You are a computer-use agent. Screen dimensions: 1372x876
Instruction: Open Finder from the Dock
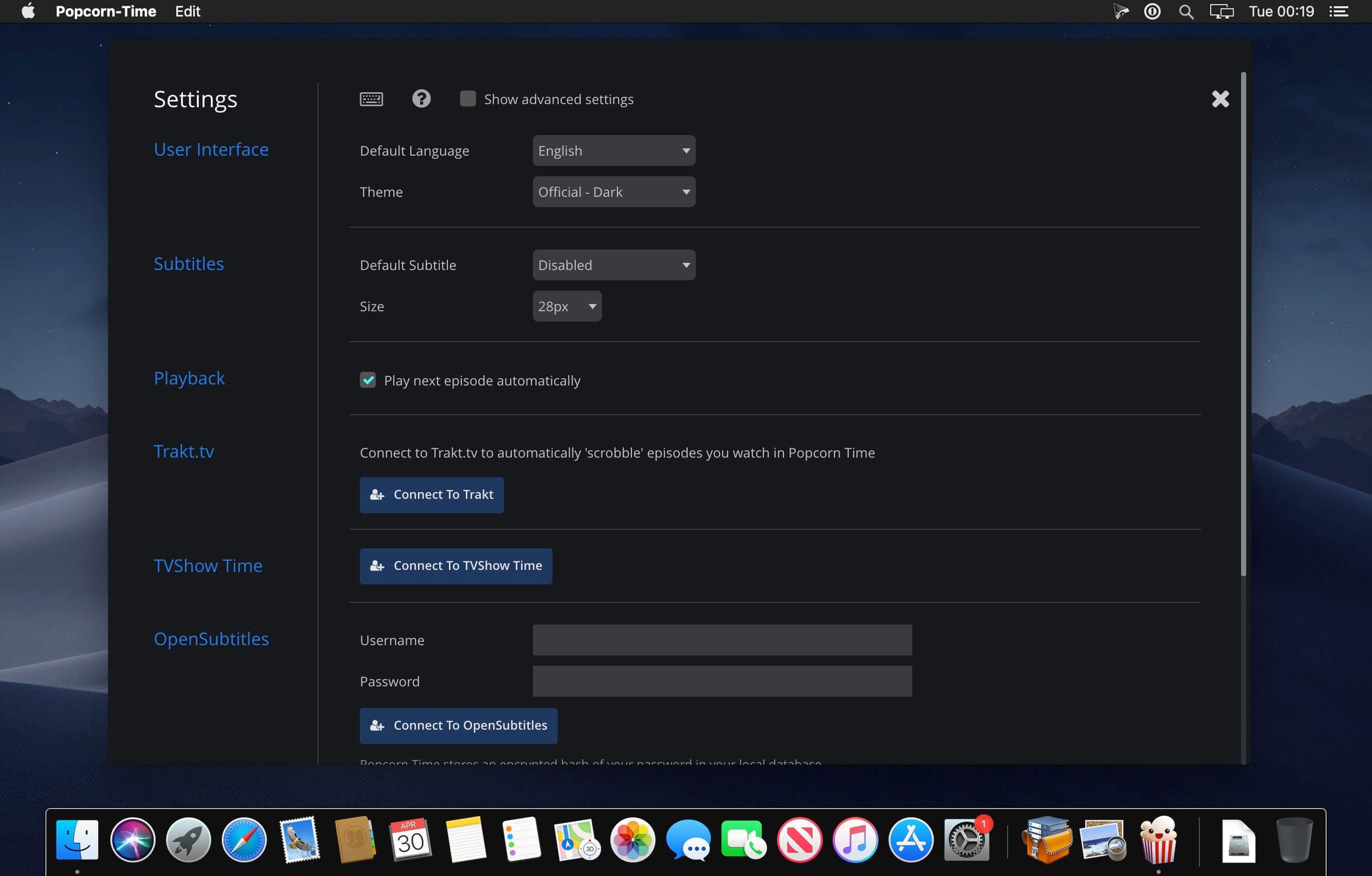[x=77, y=839]
